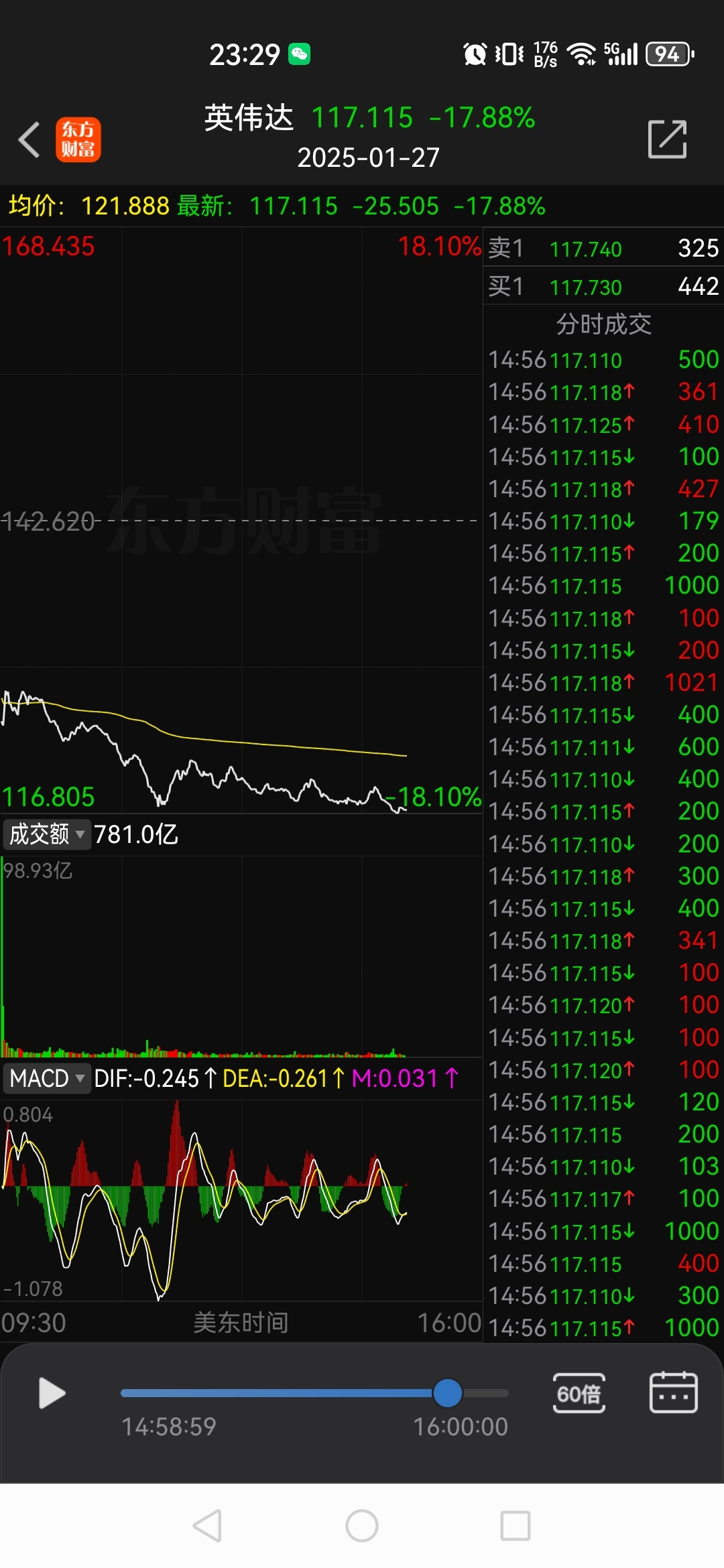Tap the intraday price line chart
This screenshot has width=724, height=1568.
241,521
